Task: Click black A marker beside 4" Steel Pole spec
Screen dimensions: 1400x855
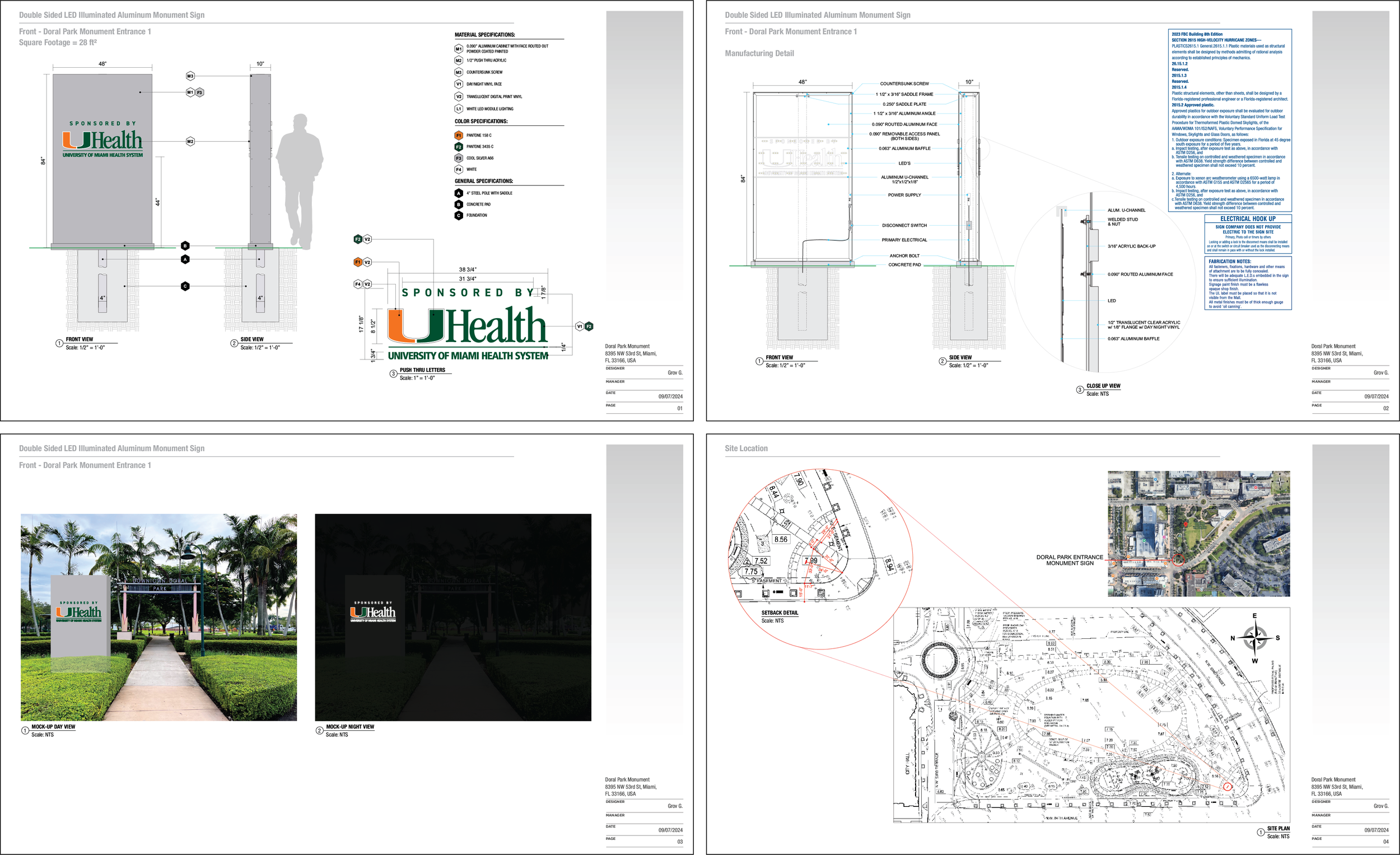Action: pyautogui.click(x=459, y=193)
